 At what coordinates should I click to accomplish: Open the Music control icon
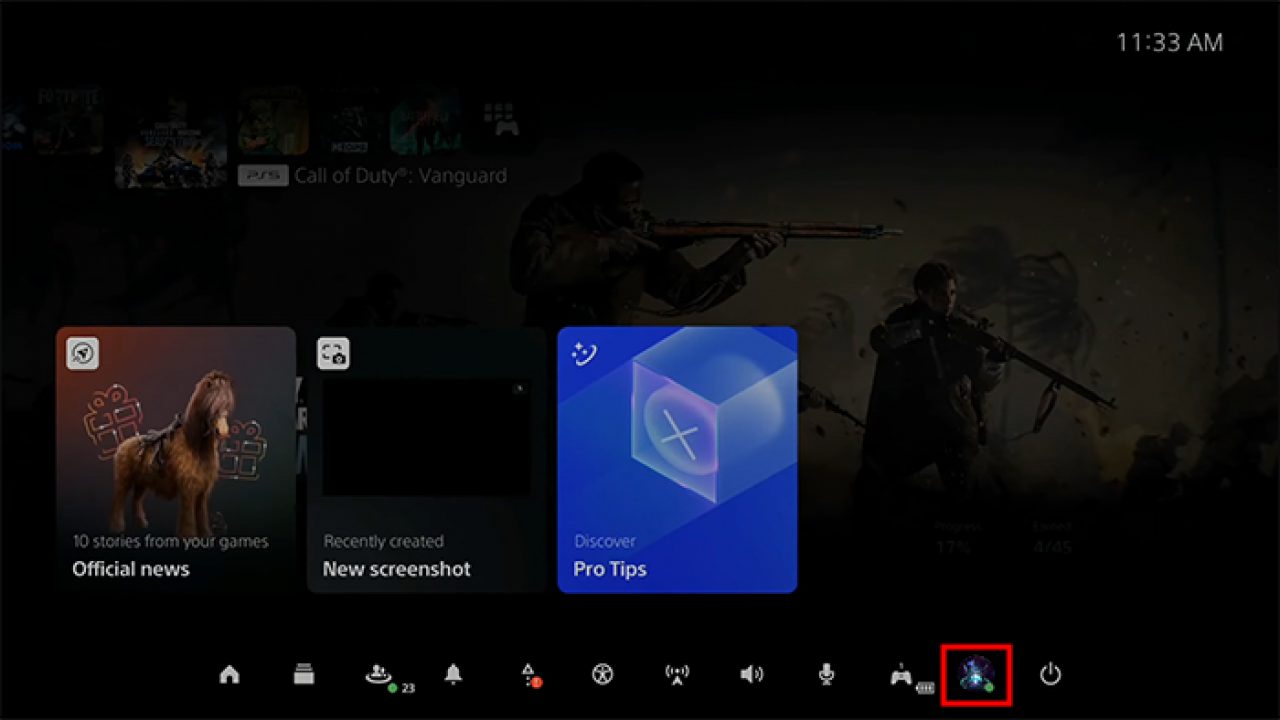click(603, 675)
